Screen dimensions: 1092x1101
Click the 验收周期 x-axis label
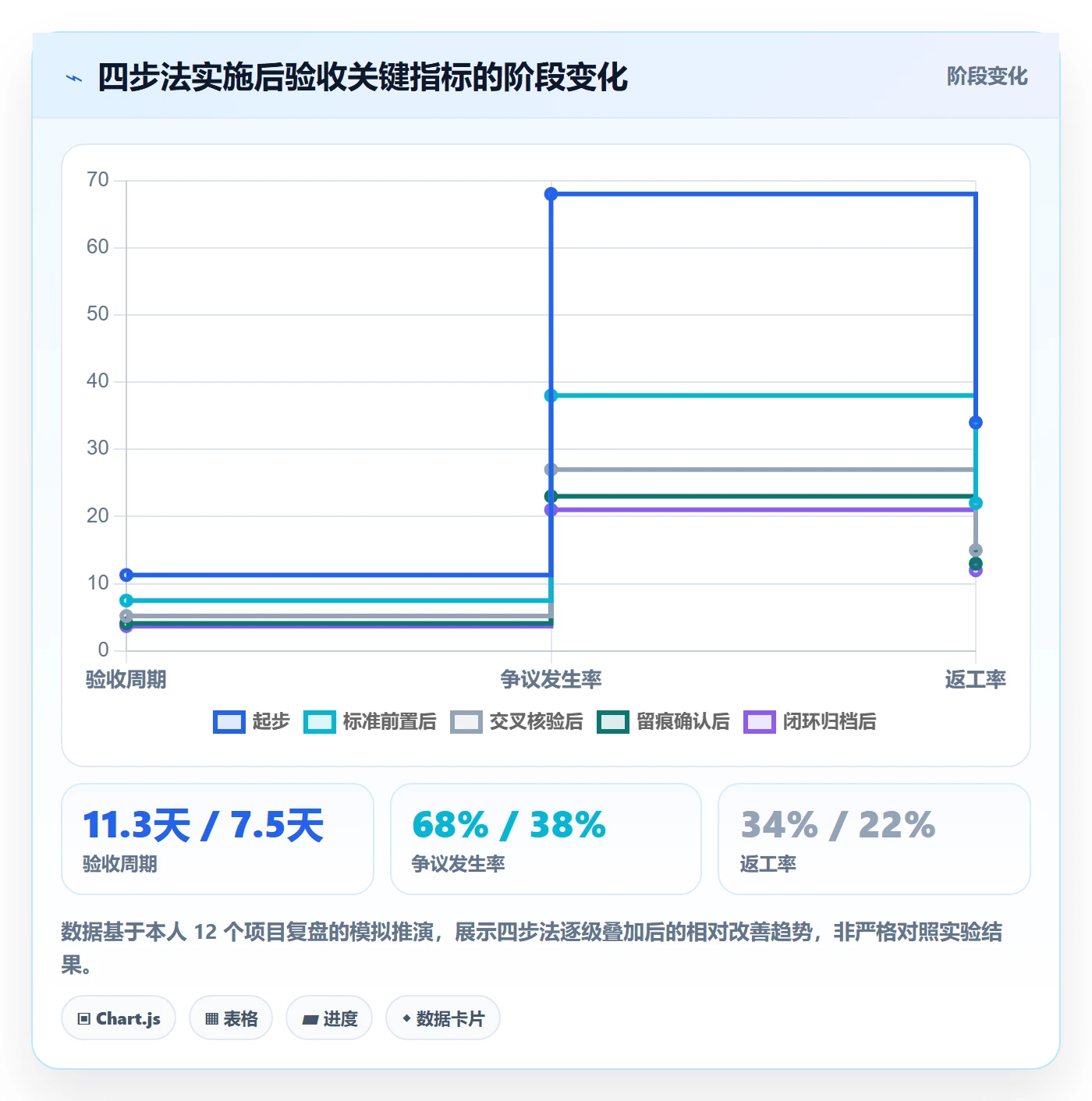click(126, 680)
